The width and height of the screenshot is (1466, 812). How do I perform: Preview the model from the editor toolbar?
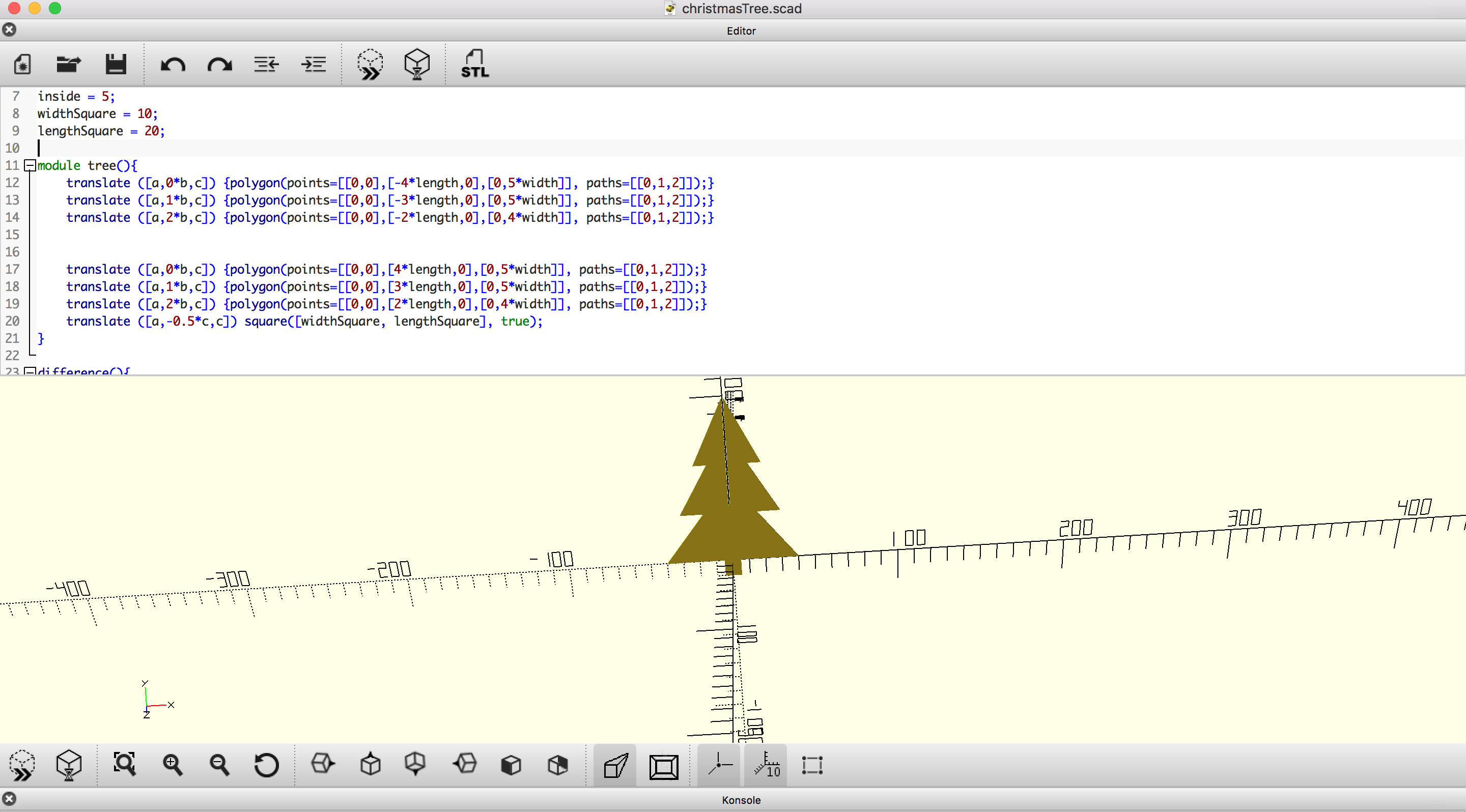(370, 64)
